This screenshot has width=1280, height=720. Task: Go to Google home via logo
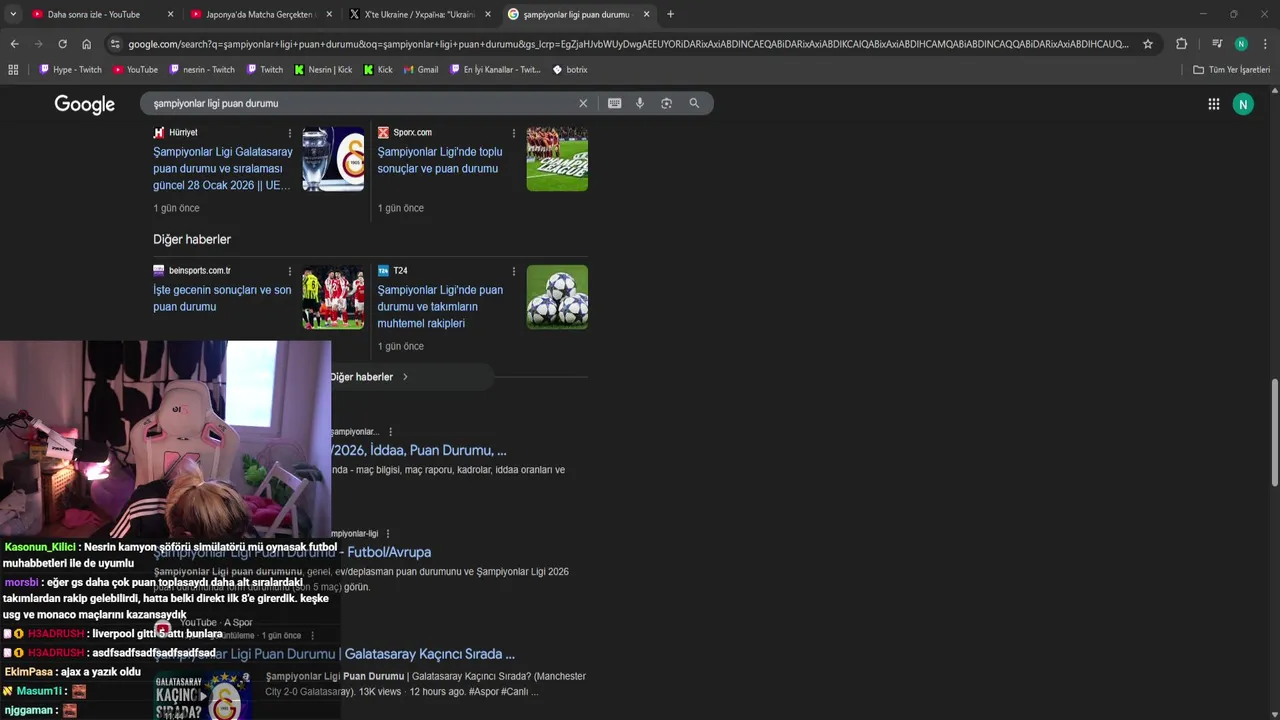point(85,104)
